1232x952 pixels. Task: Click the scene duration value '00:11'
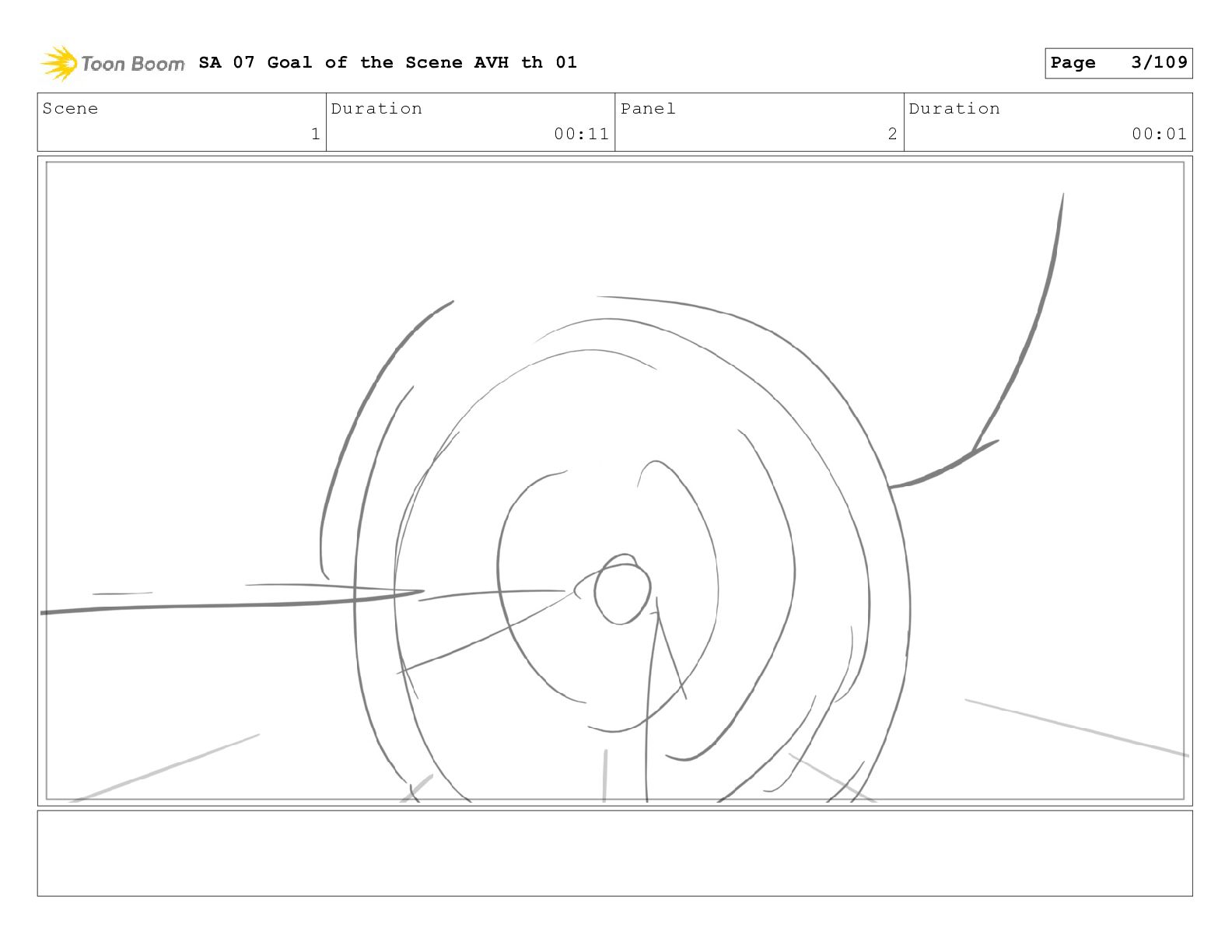[581, 134]
